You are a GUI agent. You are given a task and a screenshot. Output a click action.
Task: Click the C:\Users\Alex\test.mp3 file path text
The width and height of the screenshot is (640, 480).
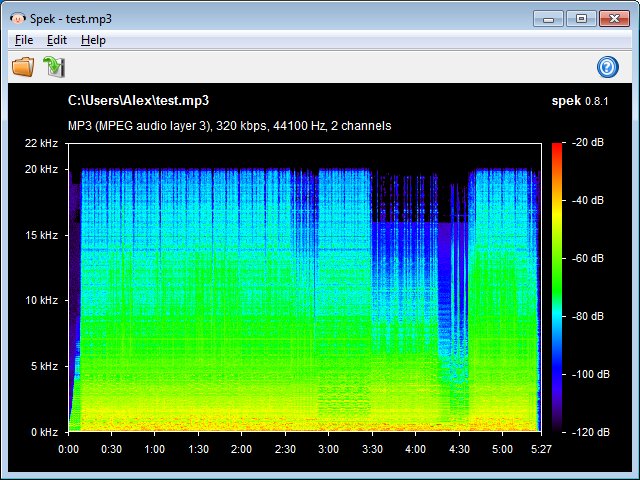click(x=138, y=101)
